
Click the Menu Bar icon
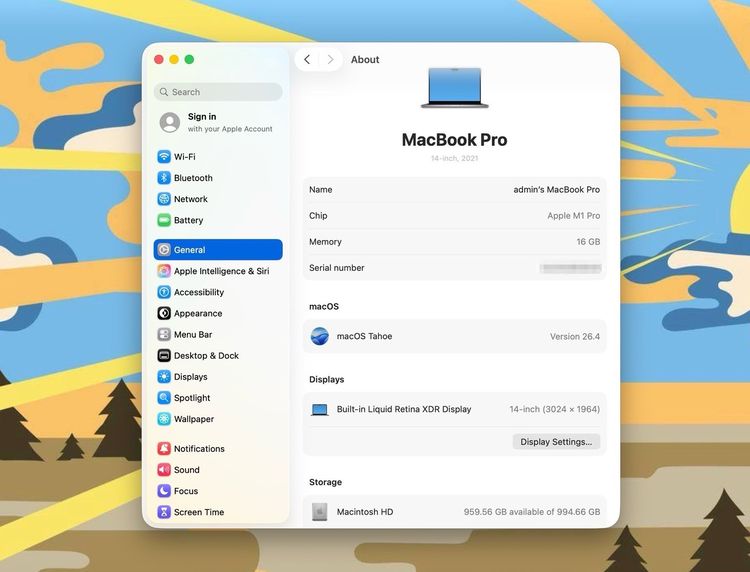click(164, 334)
